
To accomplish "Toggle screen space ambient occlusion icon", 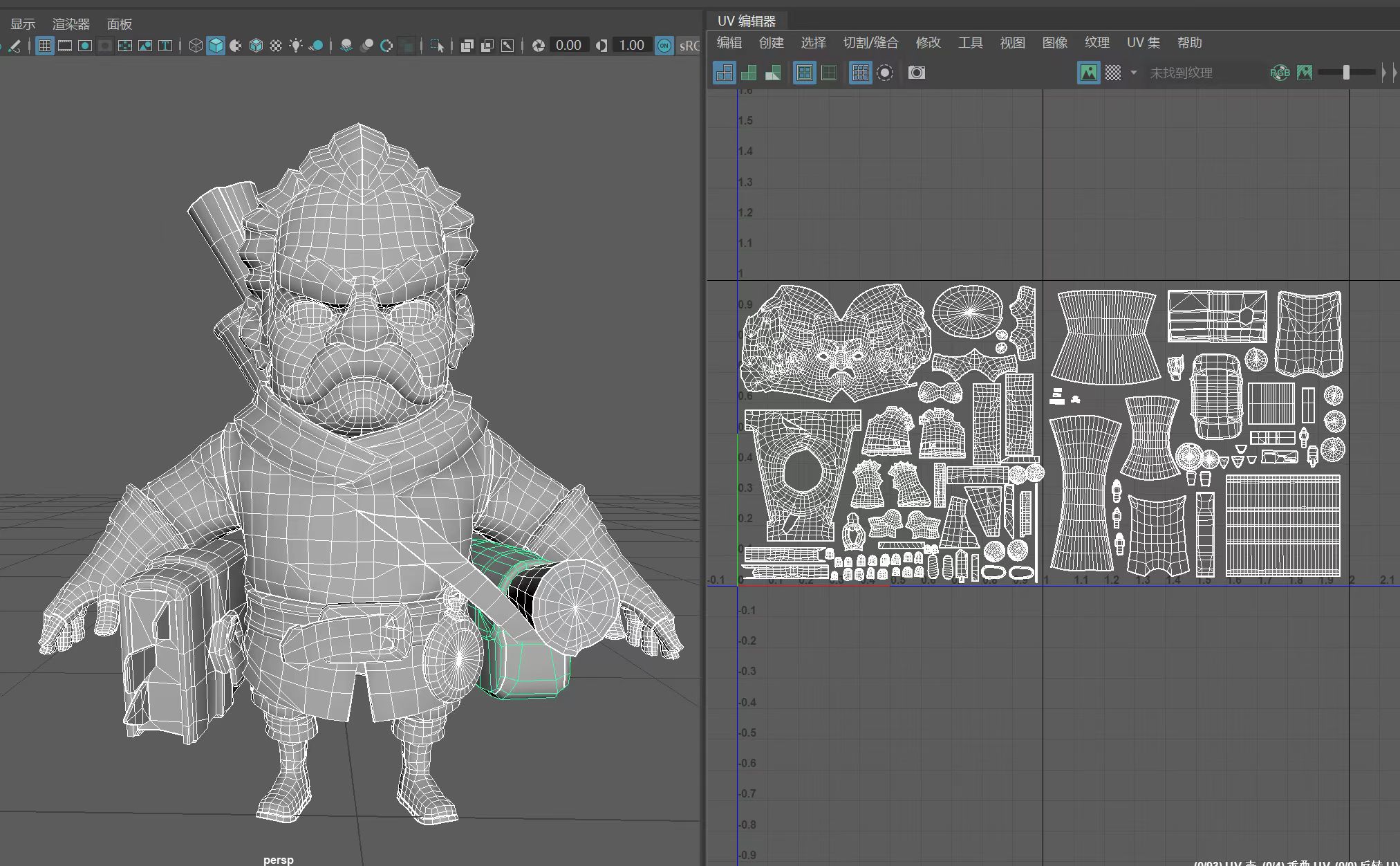I will (x=346, y=46).
